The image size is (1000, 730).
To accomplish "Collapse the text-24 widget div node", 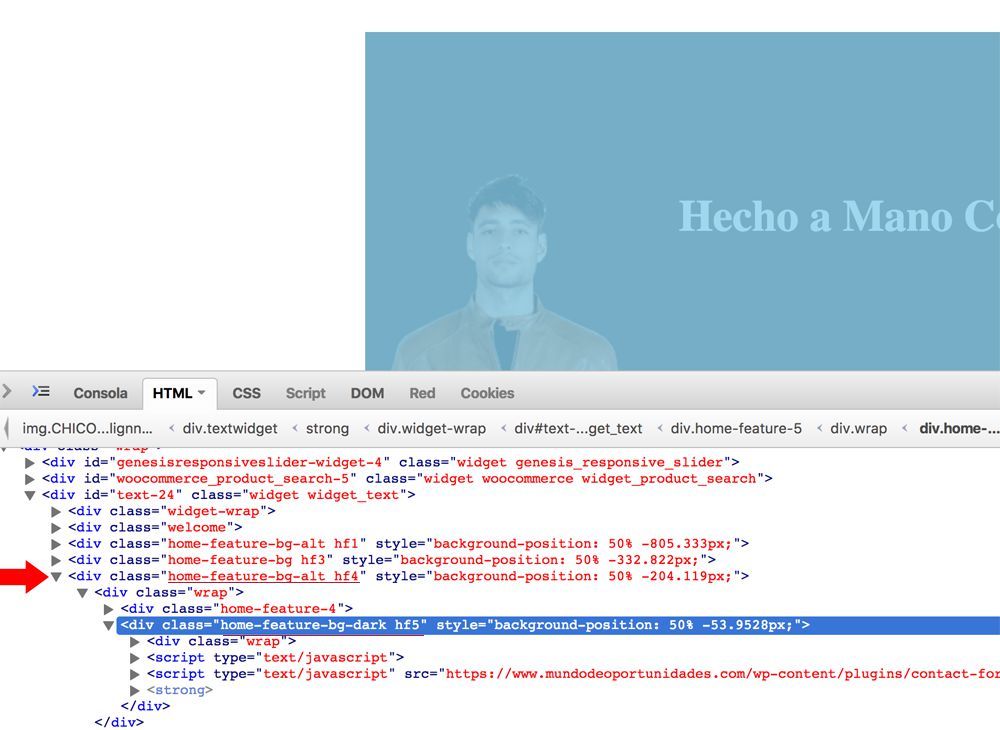I will point(29,495).
